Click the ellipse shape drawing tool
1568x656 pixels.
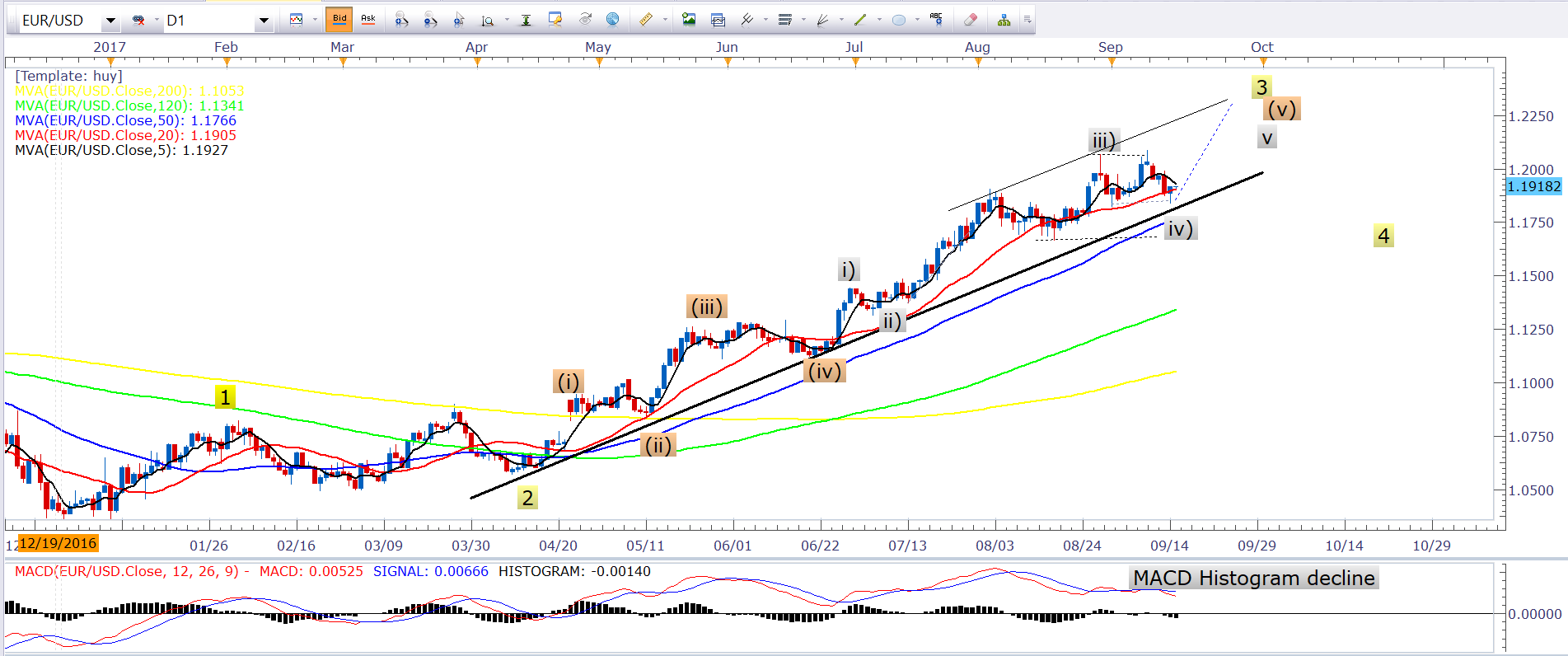899,20
